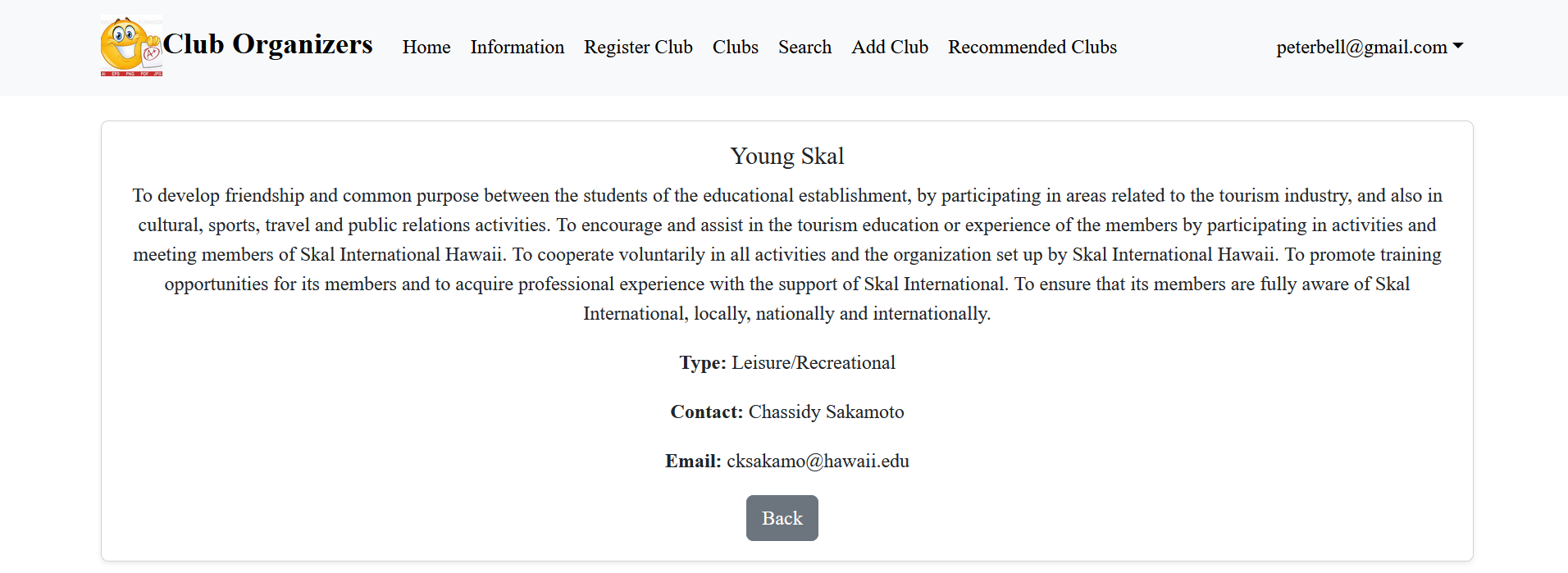The image size is (1568, 573).
Task: View Recommended Clubs page
Action: (x=1032, y=48)
